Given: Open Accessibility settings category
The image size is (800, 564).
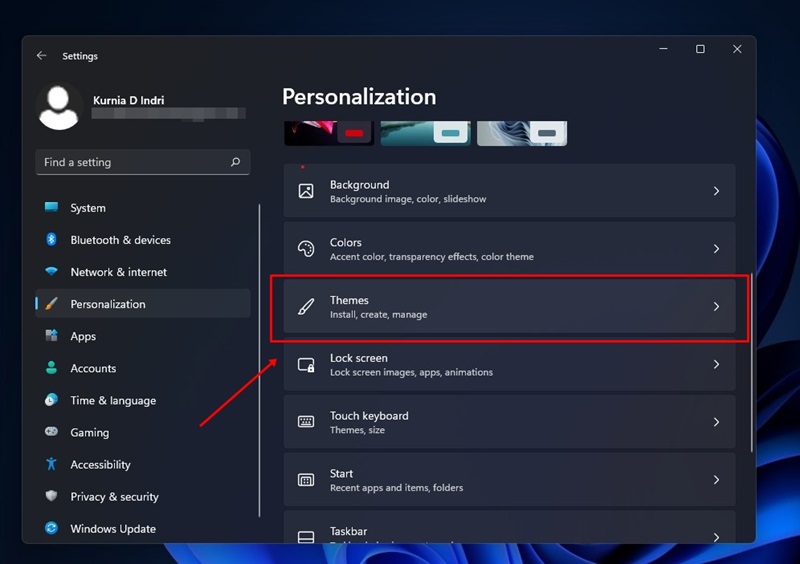Looking at the screenshot, I should coord(143,464).
